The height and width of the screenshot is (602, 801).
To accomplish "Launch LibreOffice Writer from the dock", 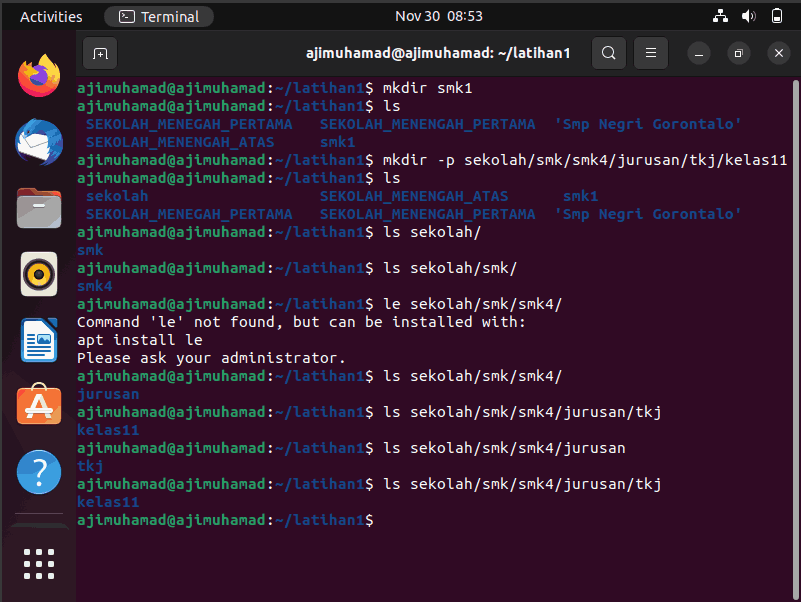I will pos(39,340).
